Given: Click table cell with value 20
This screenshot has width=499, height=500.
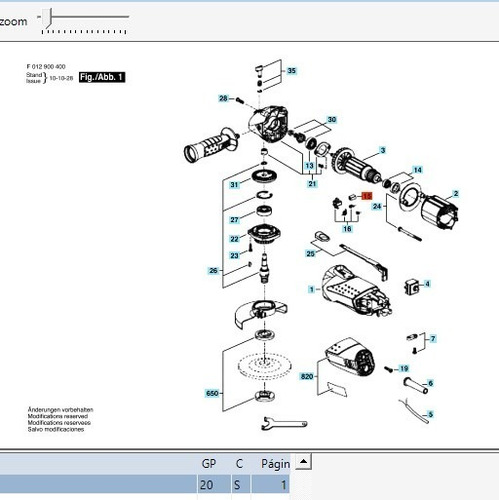Looking at the screenshot, I should [214, 484].
